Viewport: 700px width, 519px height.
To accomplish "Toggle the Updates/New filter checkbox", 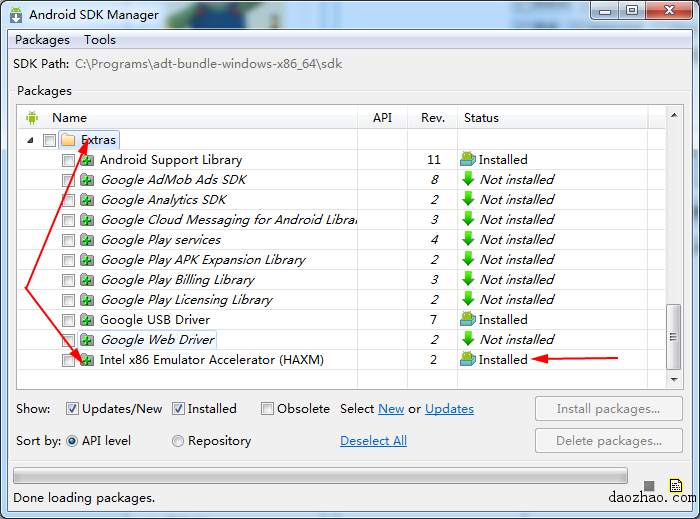I will 72,408.
